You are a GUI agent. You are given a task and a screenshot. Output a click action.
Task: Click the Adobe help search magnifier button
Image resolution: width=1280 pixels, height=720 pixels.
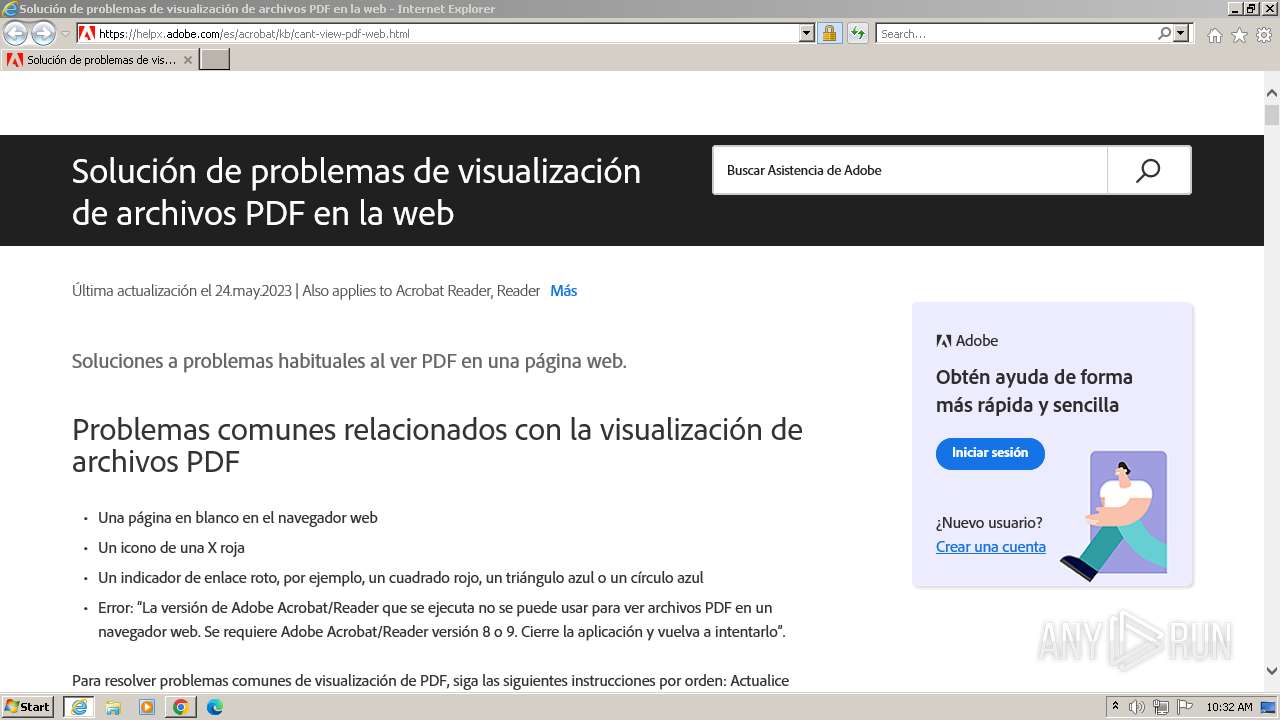tap(1149, 170)
